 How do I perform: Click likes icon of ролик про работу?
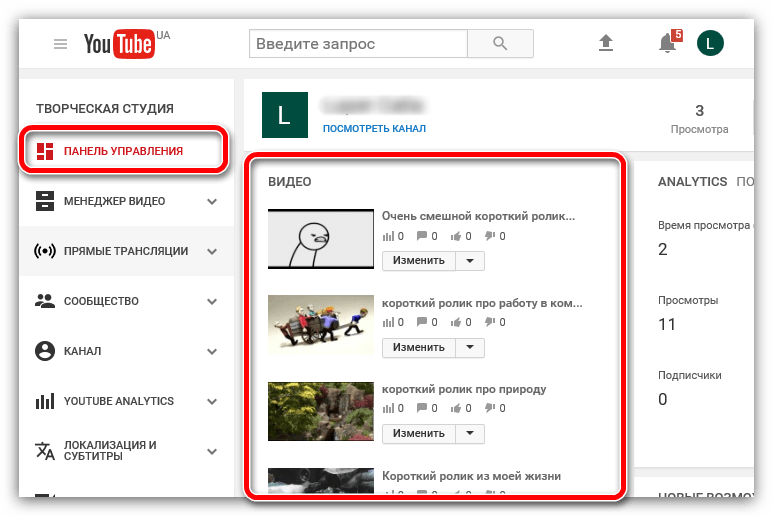pyautogui.click(x=456, y=322)
